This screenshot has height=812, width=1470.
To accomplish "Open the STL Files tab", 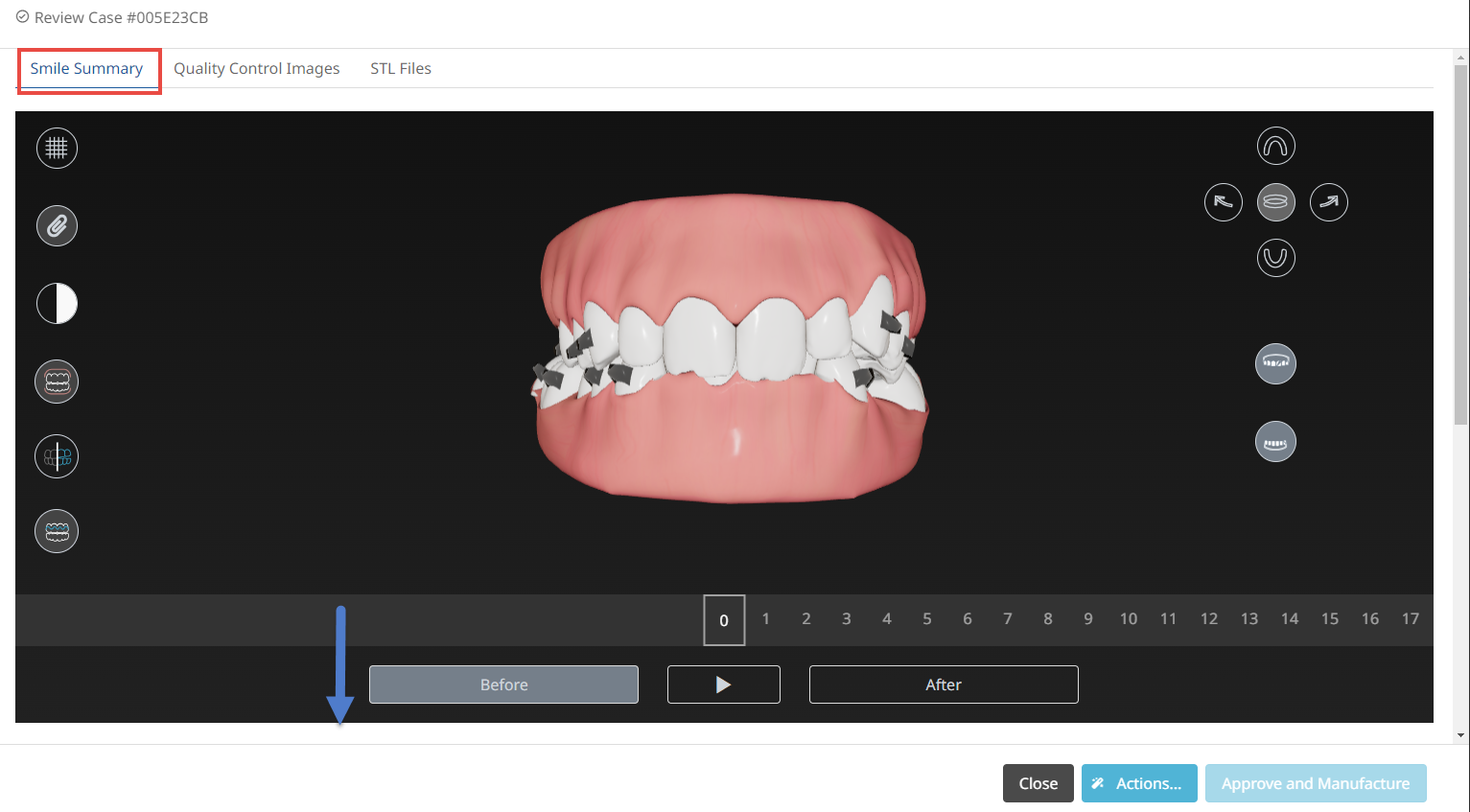I will [x=400, y=68].
